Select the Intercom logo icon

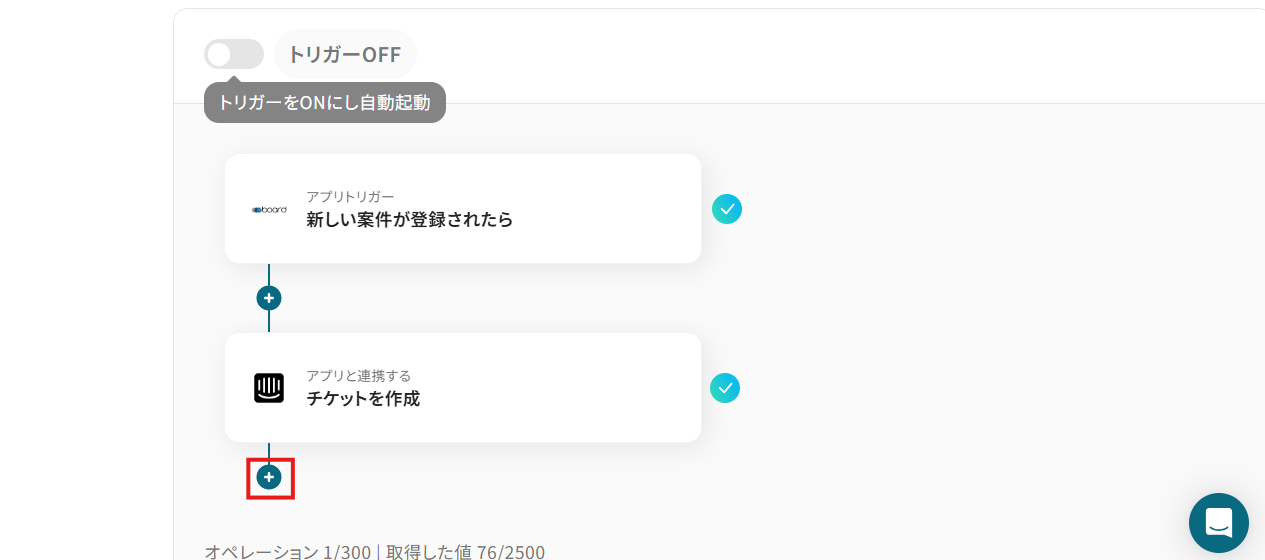(269, 388)
